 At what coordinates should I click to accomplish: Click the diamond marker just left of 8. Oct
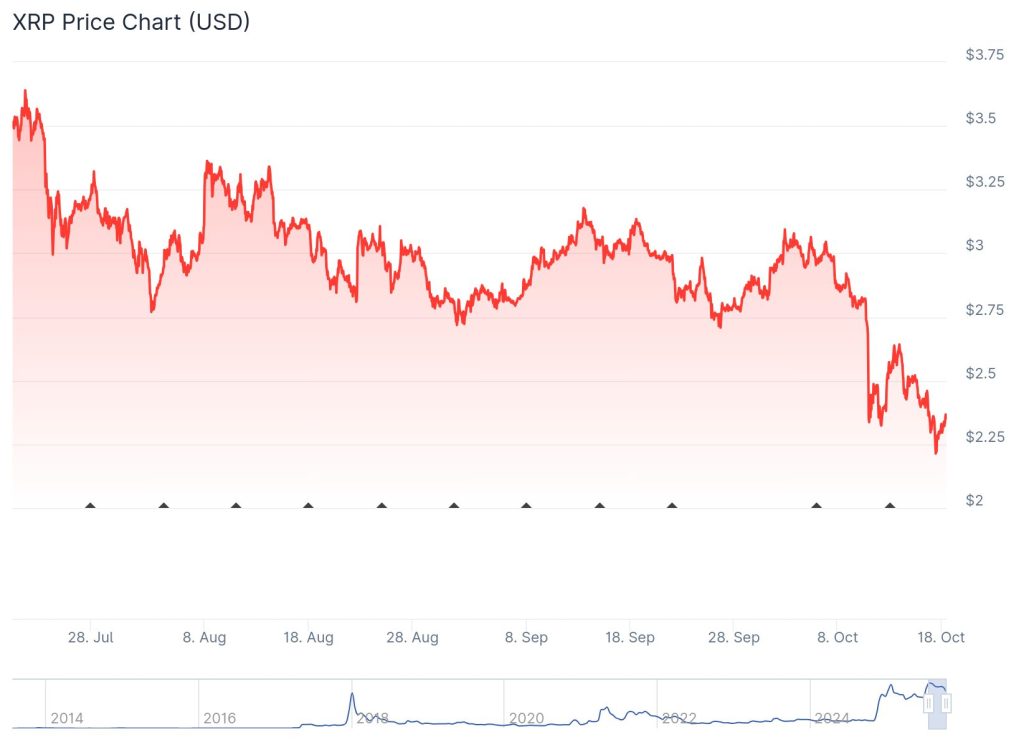[816, 505]
